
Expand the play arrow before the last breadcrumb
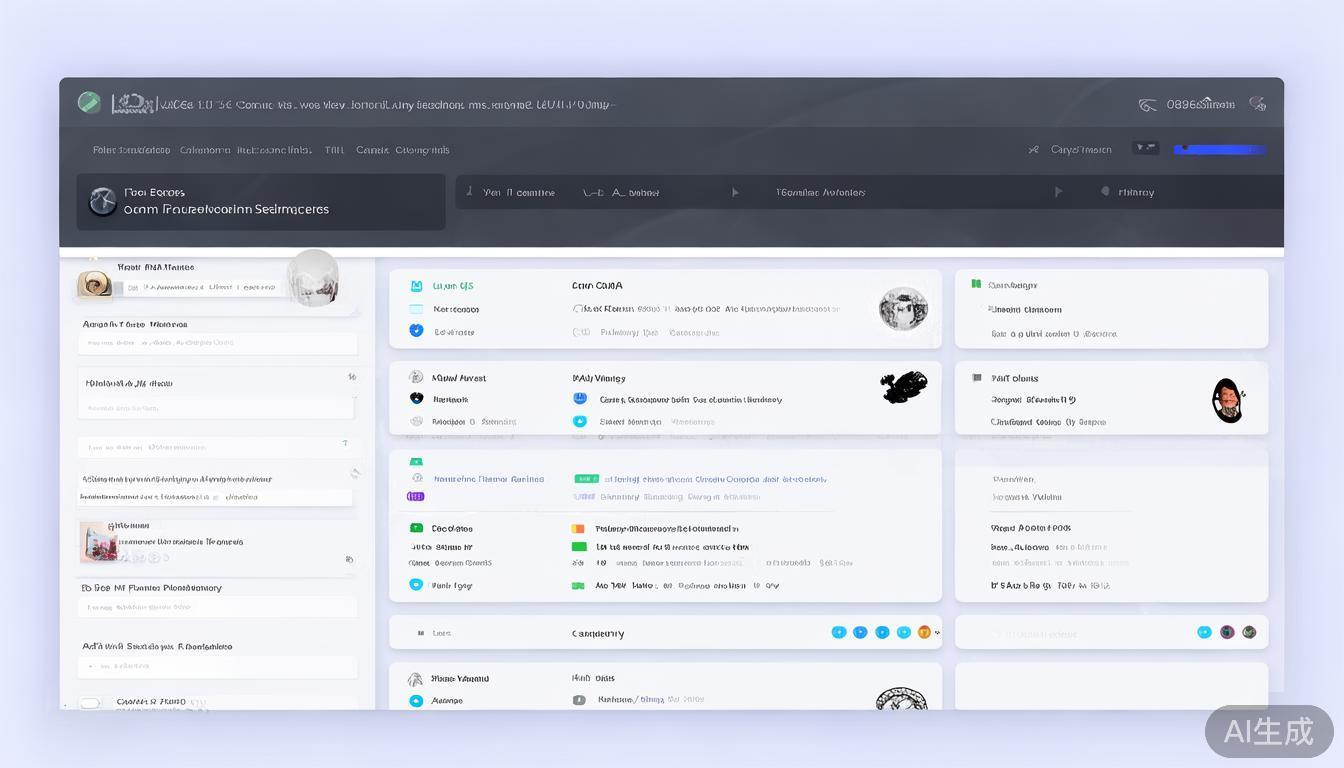[x=1058, y=192]
